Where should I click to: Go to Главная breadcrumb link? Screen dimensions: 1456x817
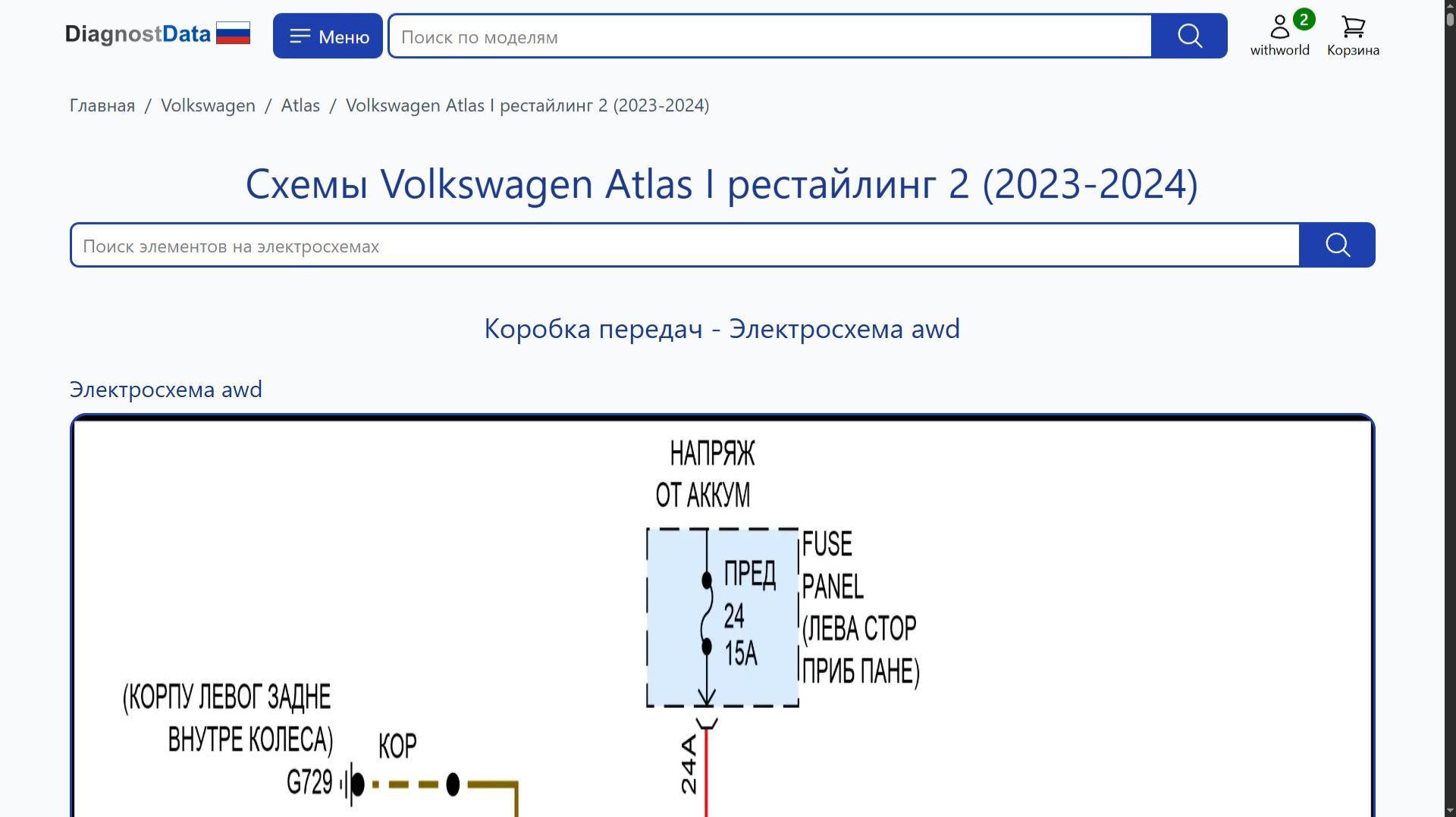[x=102, y=105]
